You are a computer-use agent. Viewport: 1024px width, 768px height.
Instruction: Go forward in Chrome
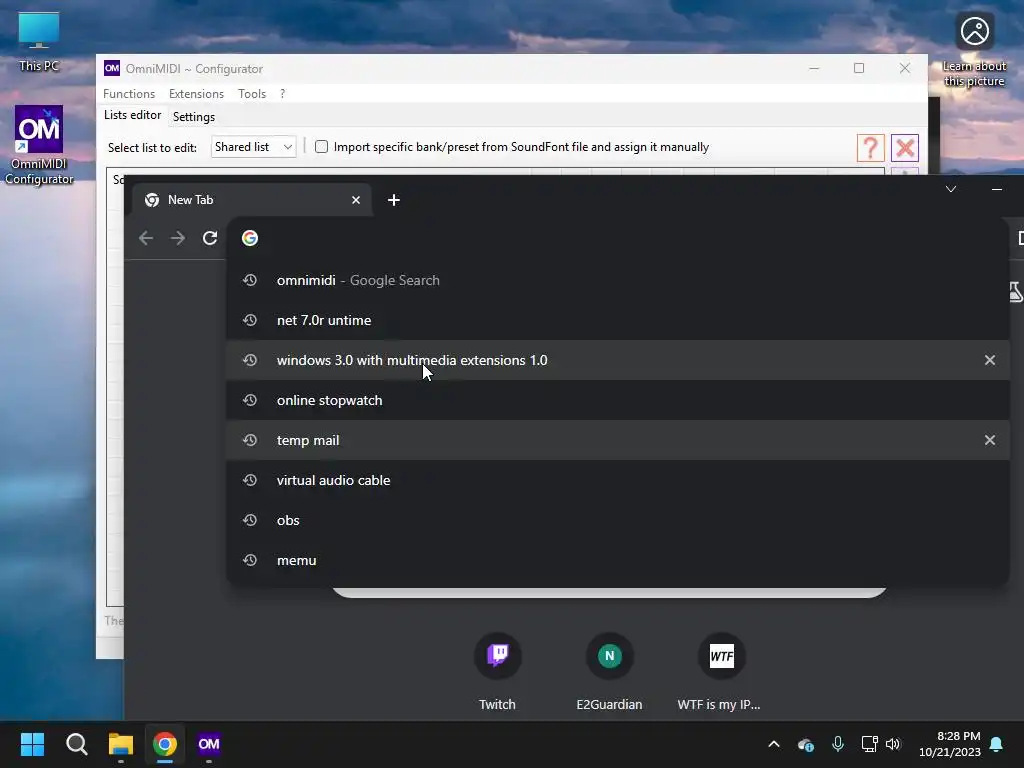tap(178, 238)
